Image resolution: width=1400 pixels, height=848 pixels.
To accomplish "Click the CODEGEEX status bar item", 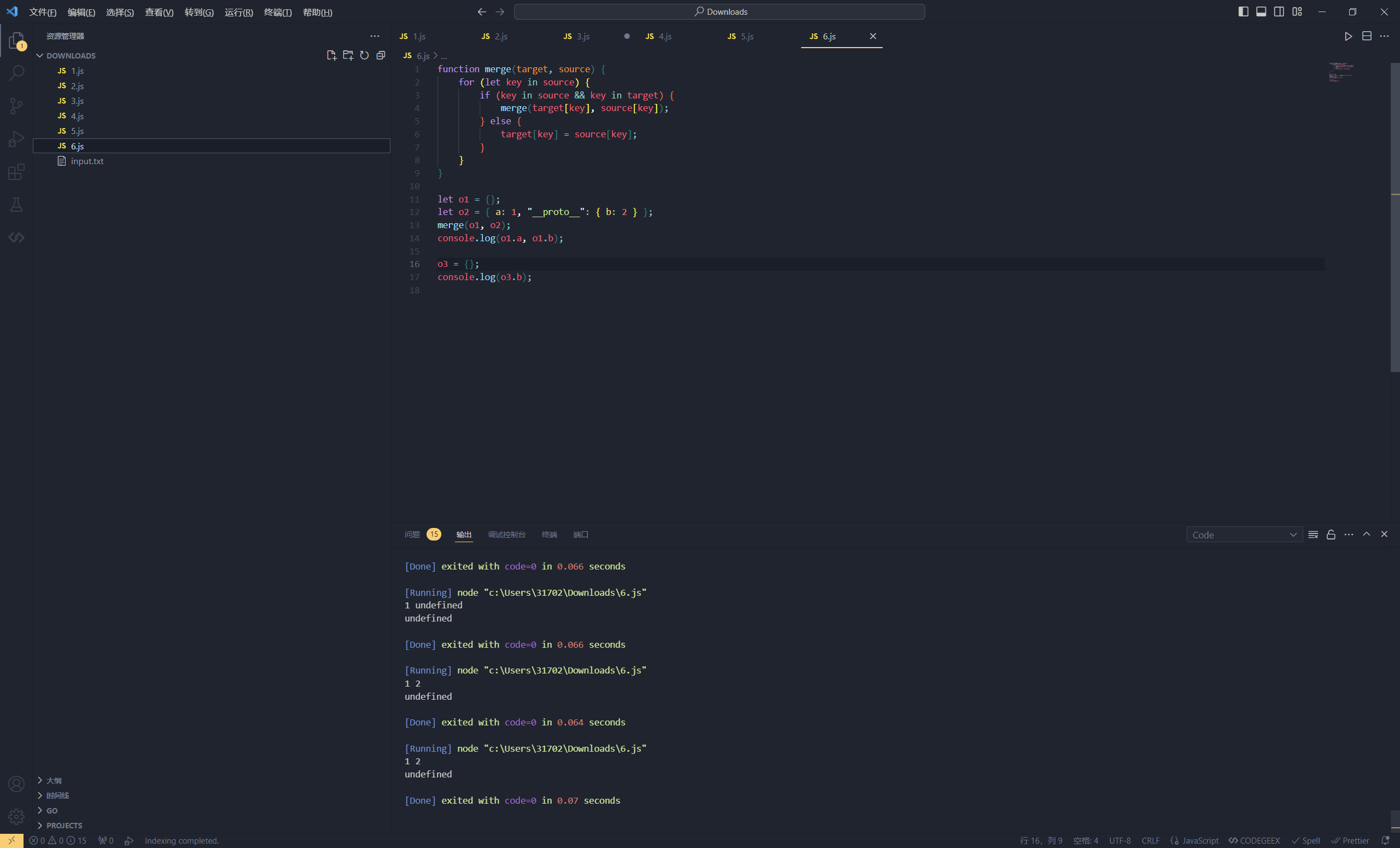I will [1255, 840].
